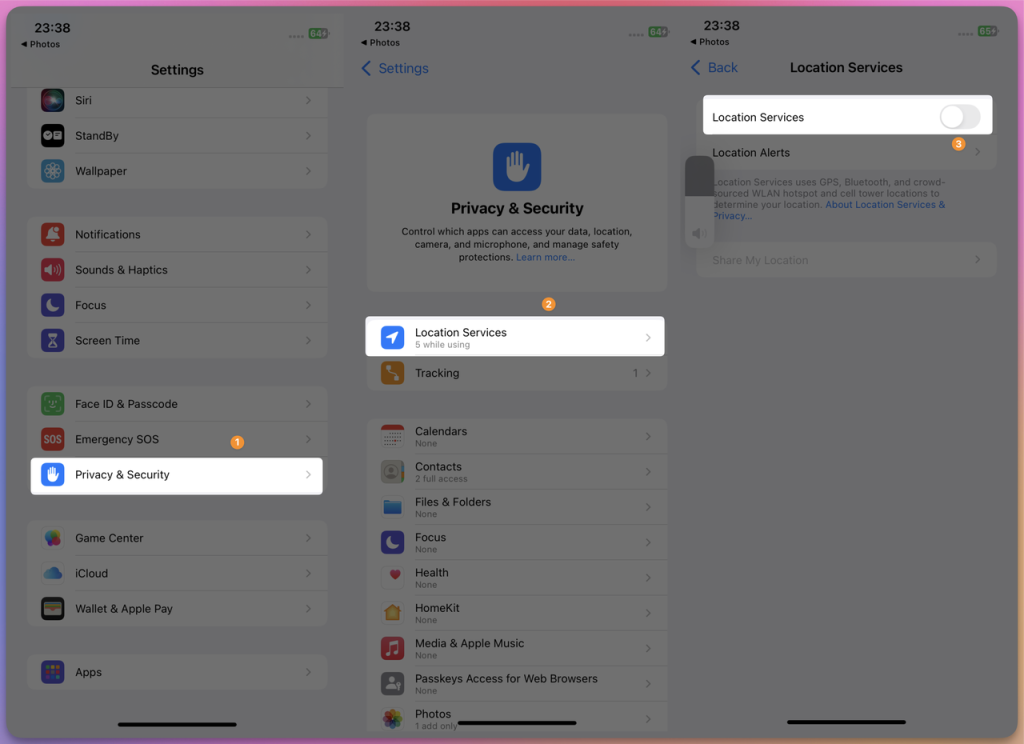
Task: Tap the Health heart icon
Action: [392, 577]
